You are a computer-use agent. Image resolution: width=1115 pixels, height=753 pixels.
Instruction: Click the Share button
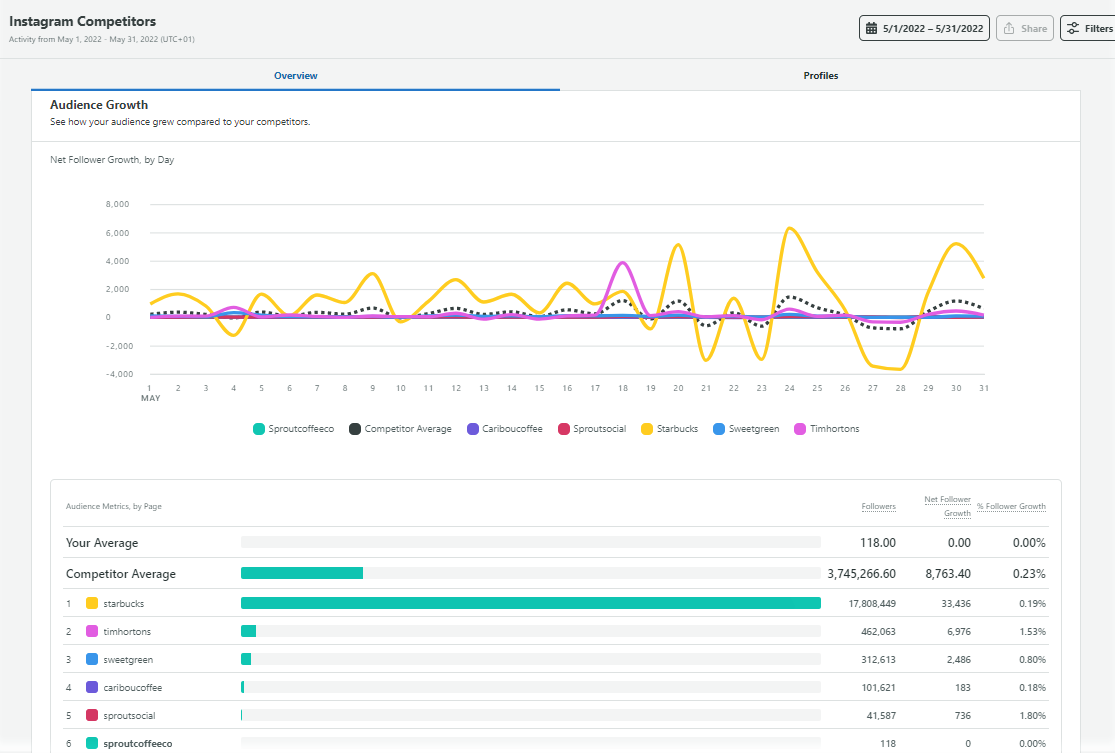point(1025,29)
